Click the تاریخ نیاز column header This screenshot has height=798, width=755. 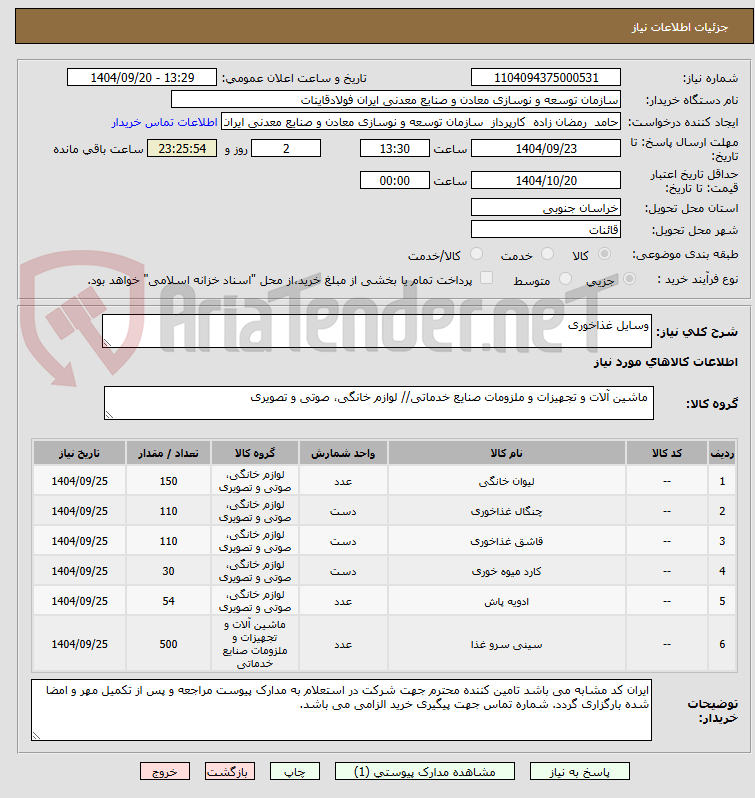click(x=79, y=453)
